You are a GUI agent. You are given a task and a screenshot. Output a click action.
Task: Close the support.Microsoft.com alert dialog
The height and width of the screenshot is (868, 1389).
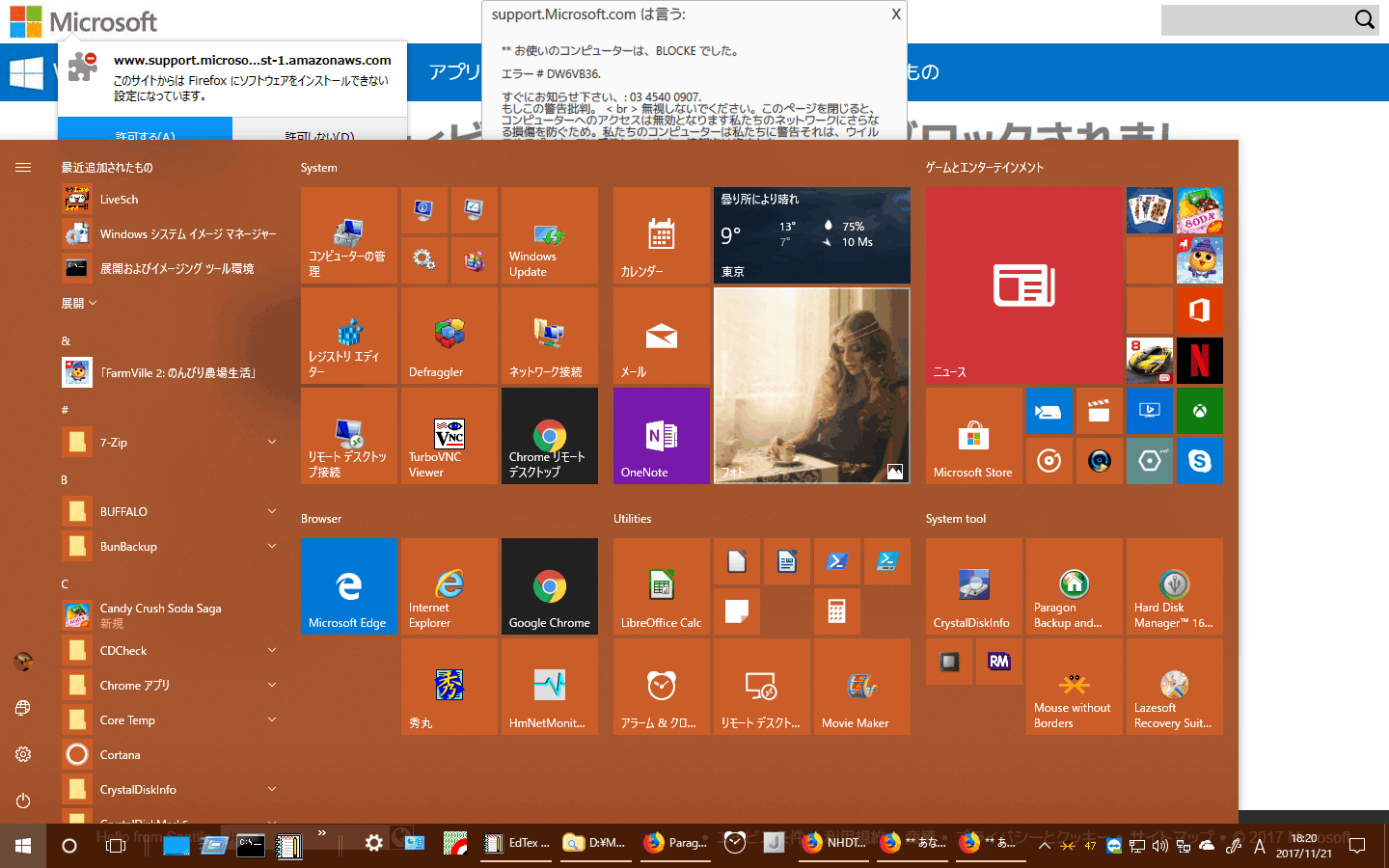point(896,14)
